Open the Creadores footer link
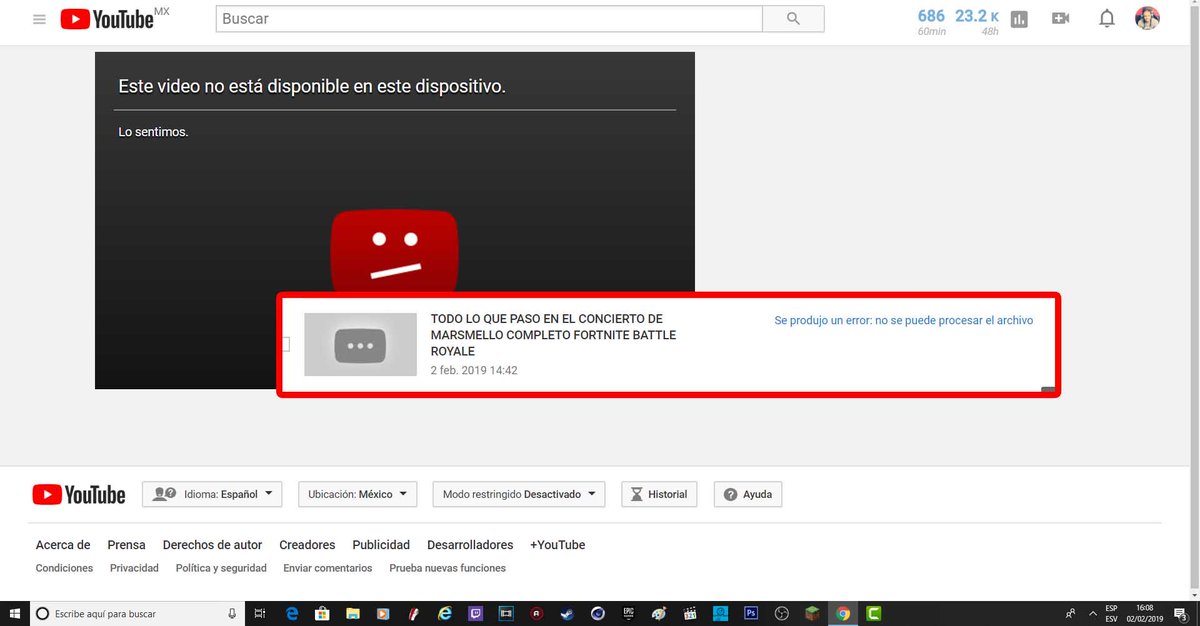Viewport: 1200px width, 626px height. coord(307,545)
